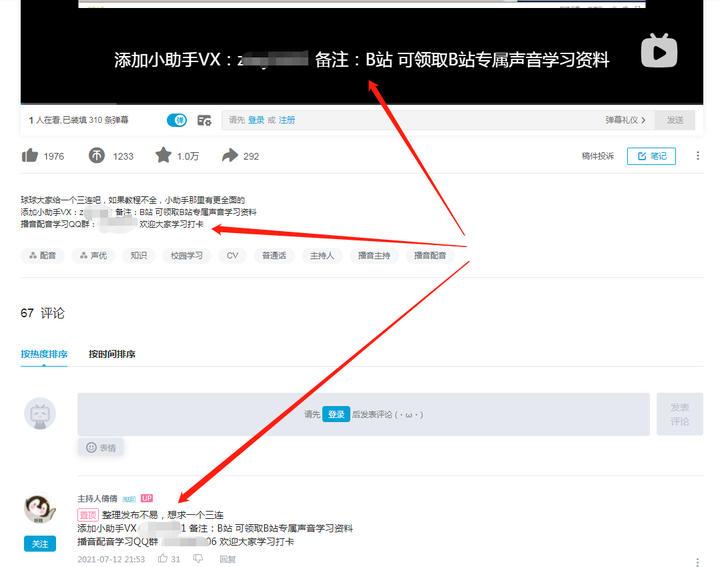Select the 校园学习 tag
The width and height of the screenshot is (720, 567).
(186, 255)
